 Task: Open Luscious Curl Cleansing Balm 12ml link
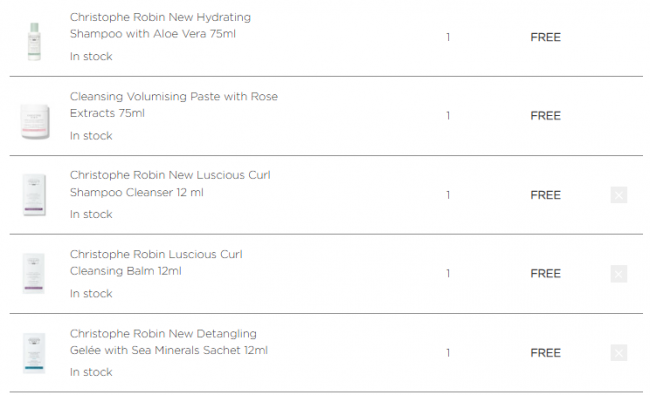156,262
